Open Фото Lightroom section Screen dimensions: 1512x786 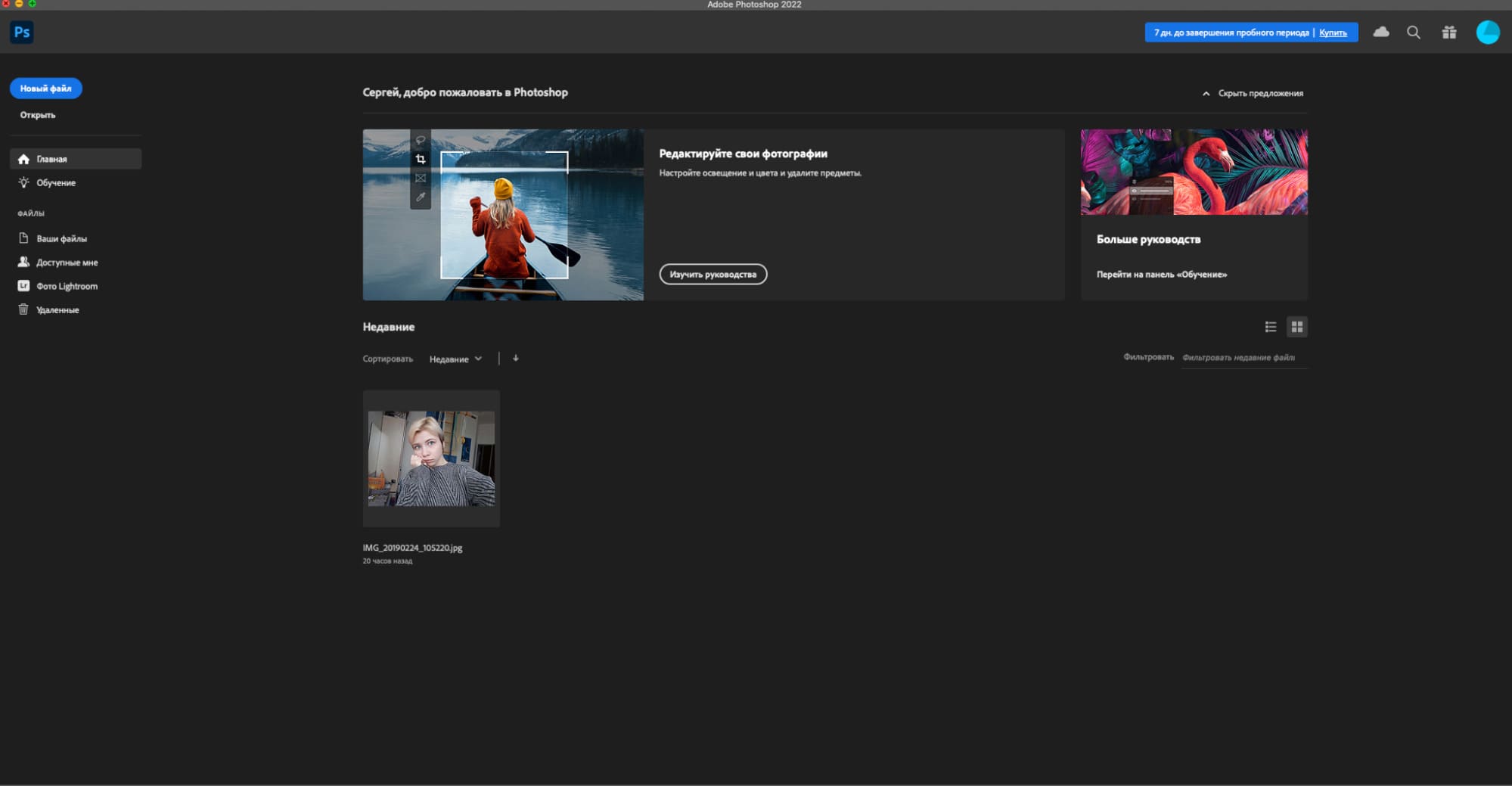pos(67,287)
